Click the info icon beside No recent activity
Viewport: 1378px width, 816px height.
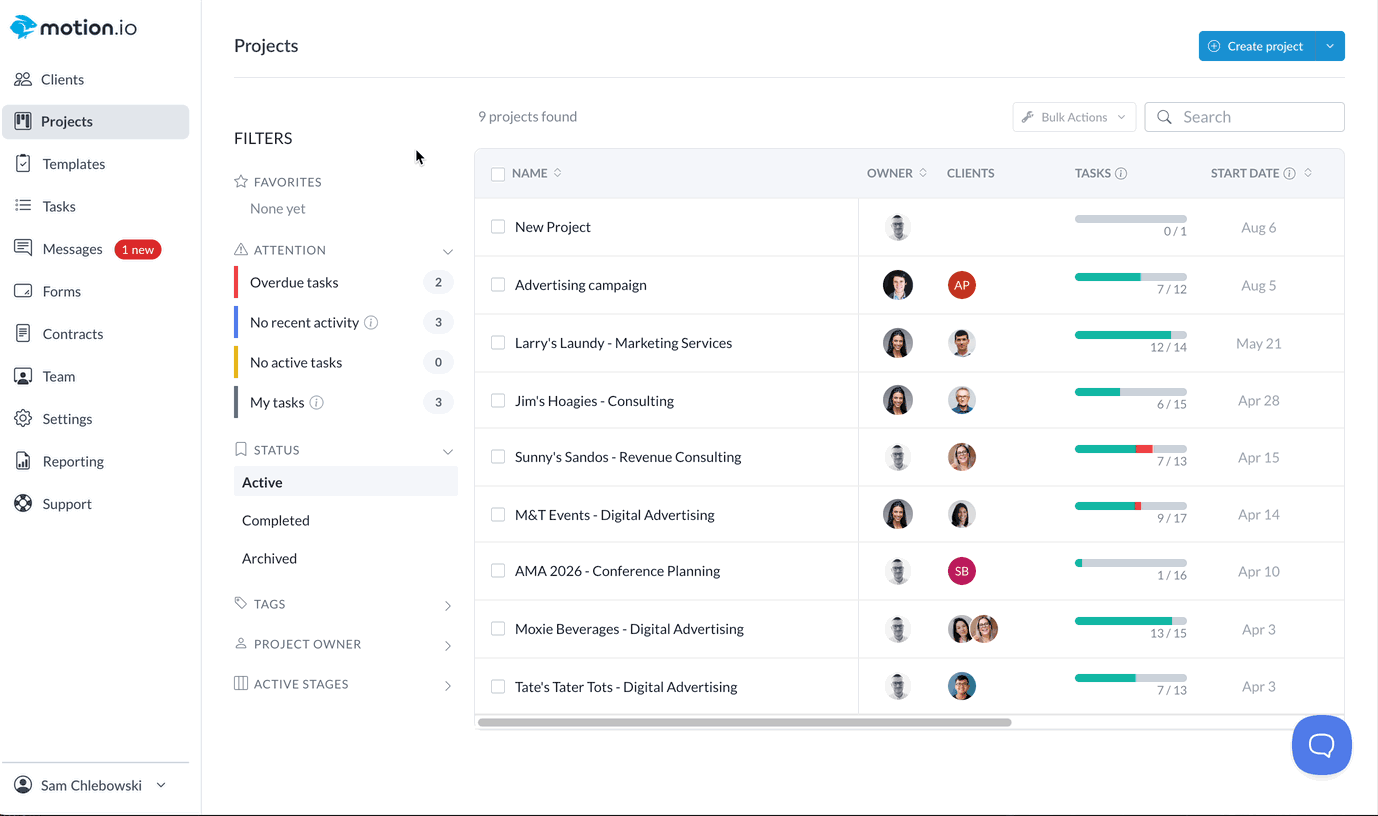click(371, 323)
